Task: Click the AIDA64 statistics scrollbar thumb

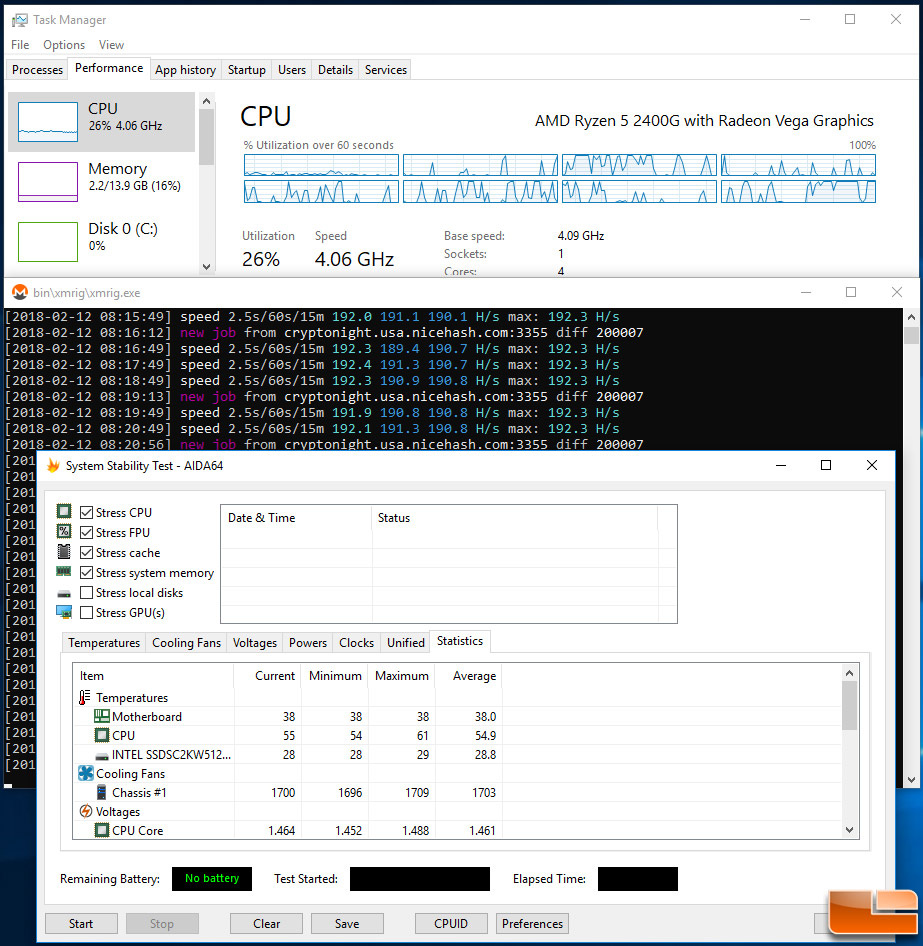Action: pos(849,705)
